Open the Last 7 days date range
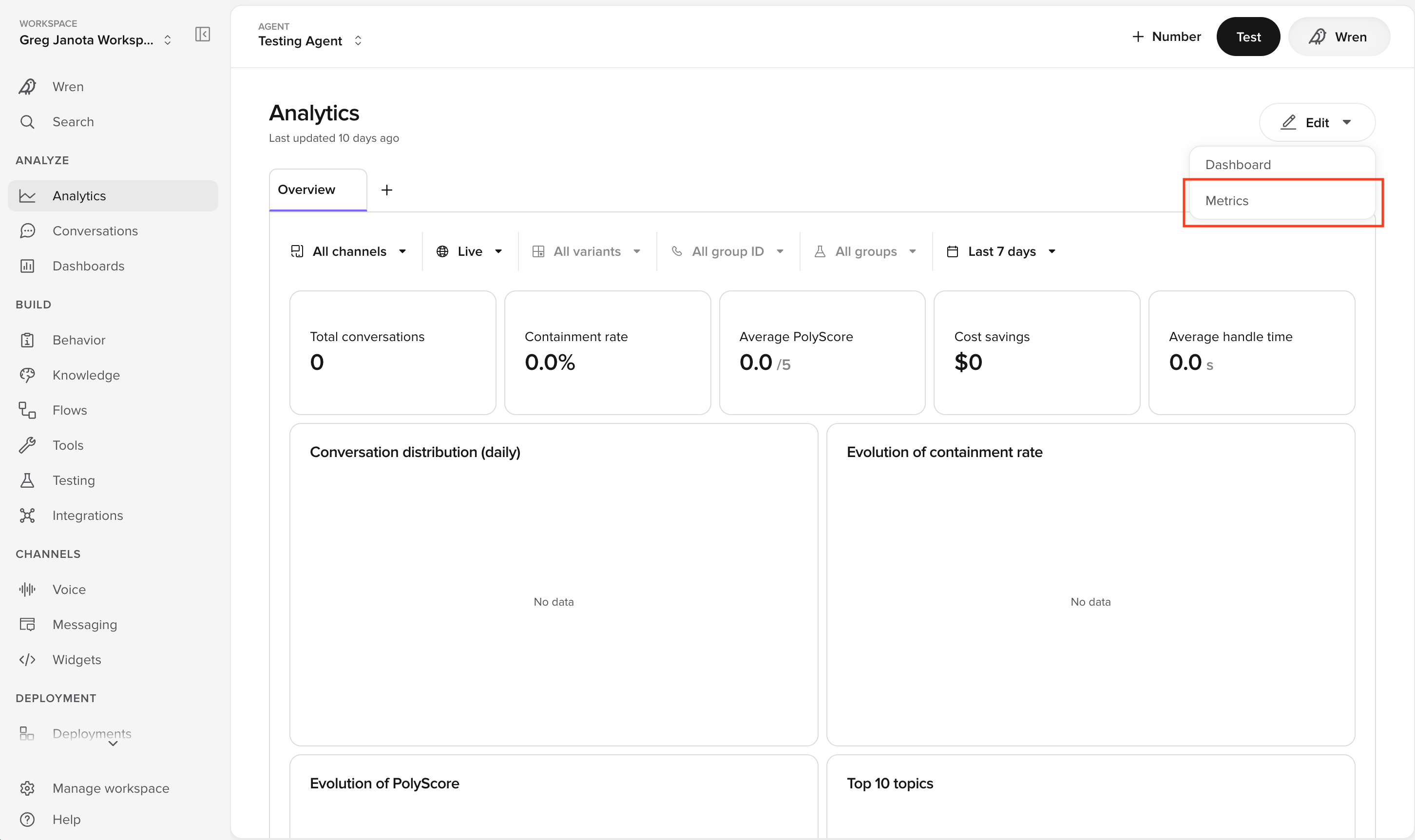 tap(1002, 251)
